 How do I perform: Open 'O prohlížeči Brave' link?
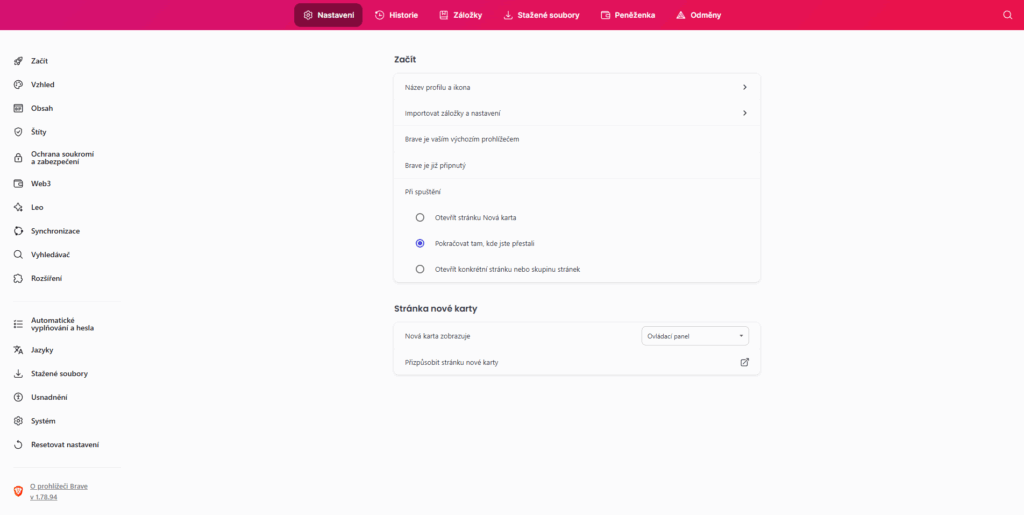59,486
